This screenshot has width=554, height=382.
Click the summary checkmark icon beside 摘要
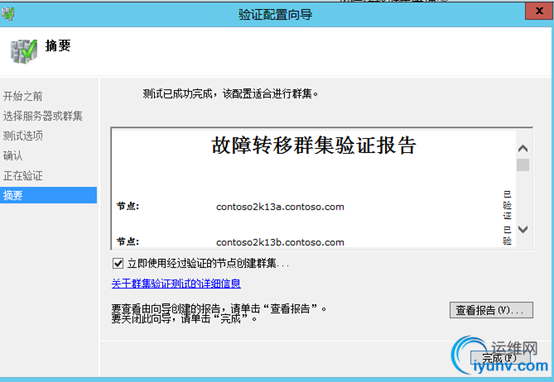24,51
